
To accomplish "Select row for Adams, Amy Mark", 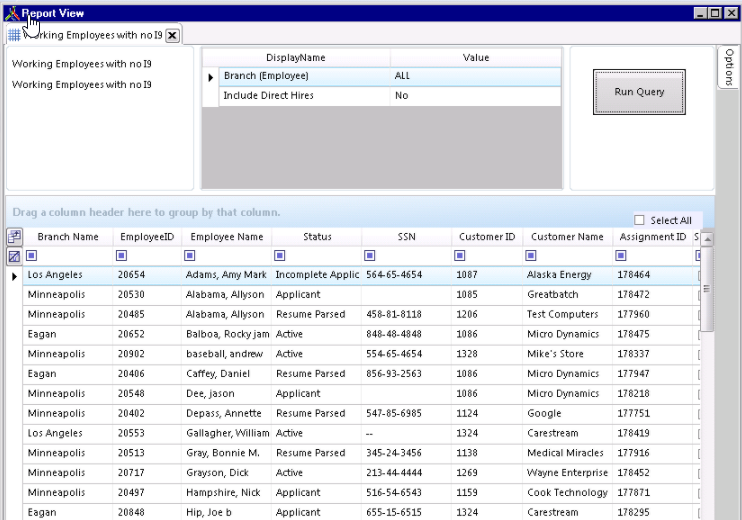I will [x=361, y=275].
